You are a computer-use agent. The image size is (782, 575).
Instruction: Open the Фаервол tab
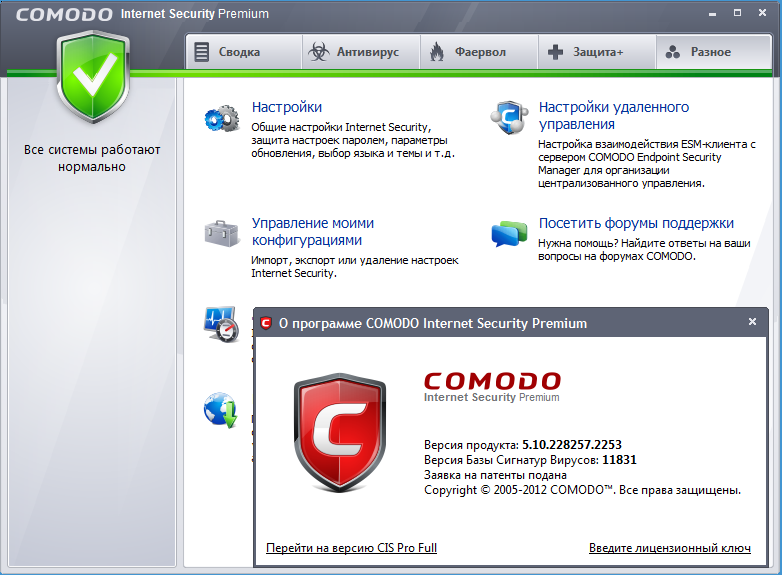[479, 52]
